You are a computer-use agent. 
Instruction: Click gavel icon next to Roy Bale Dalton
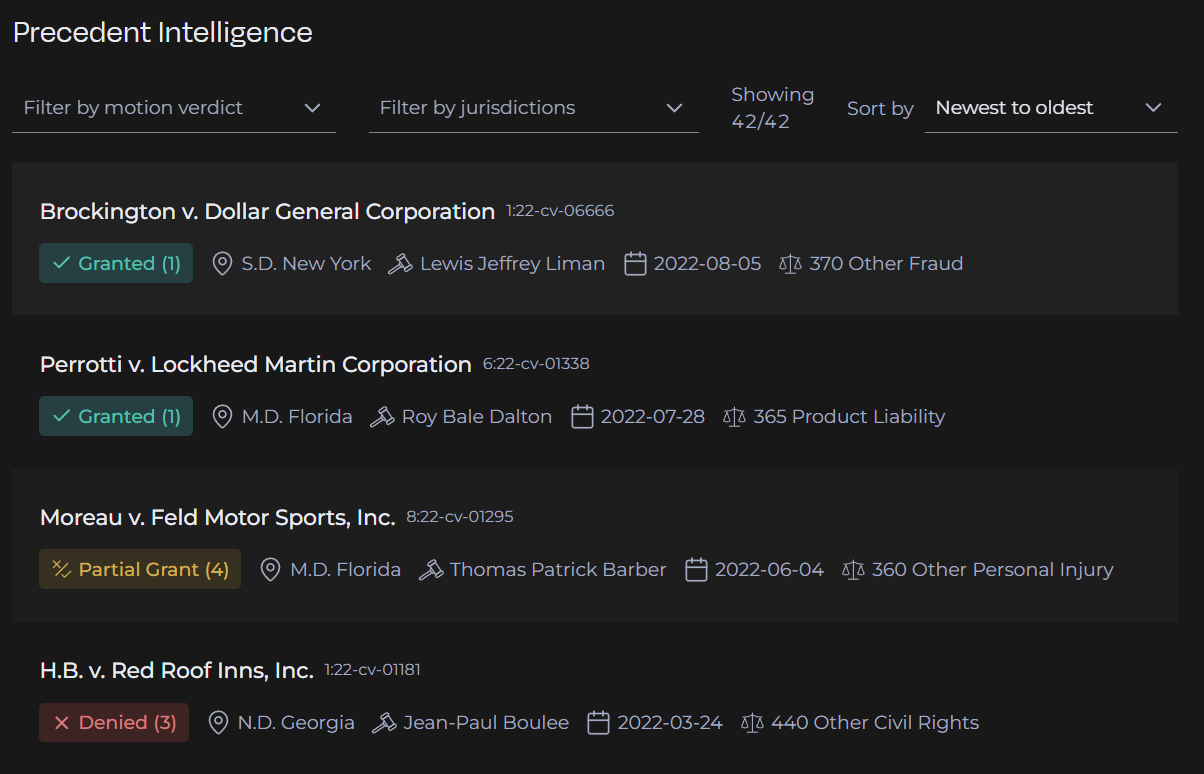(382, 417)
